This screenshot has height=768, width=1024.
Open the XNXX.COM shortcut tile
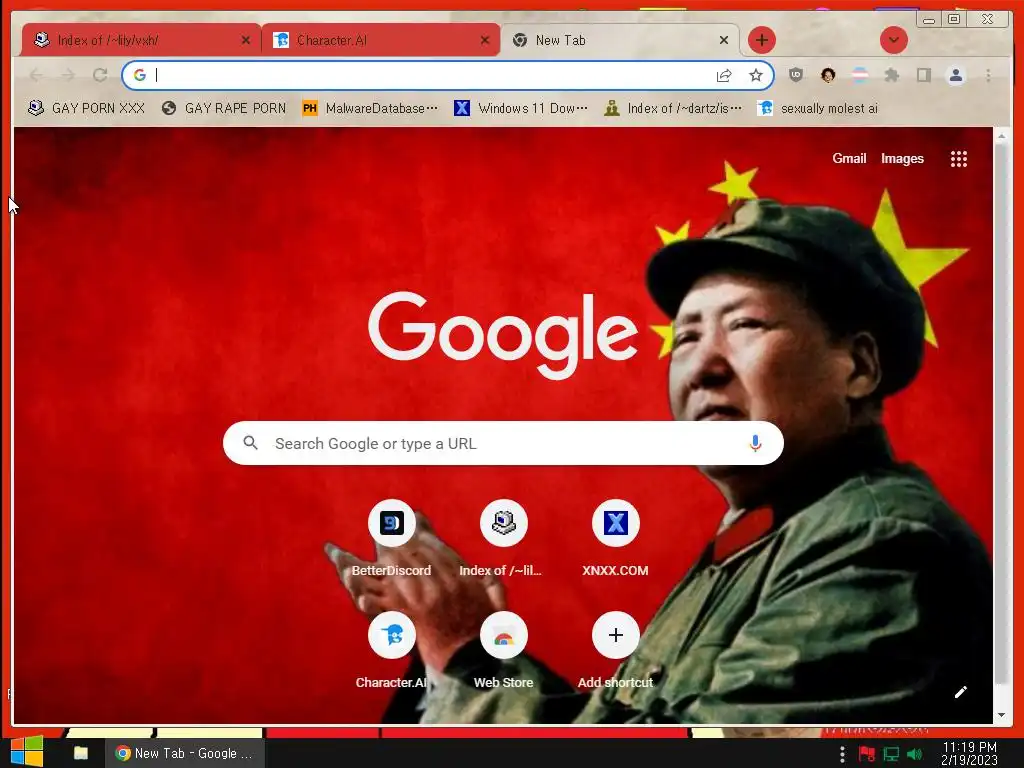(x=615, y=539)
